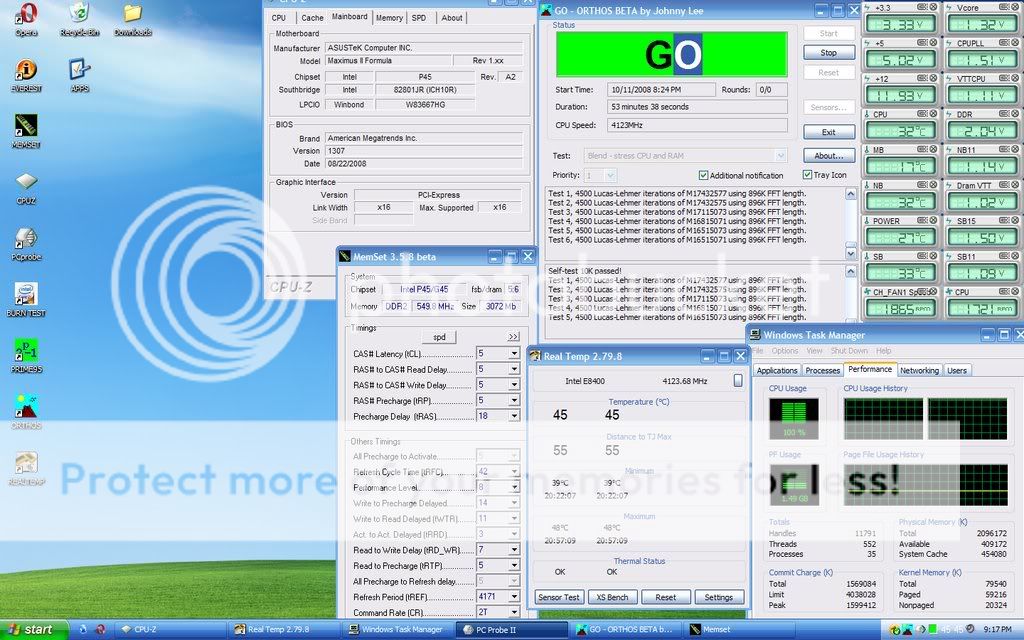Close the SB15 monitor panel in PC Probe
The height and width of the screenshot is (640, 1024).
click(1017, 220)
